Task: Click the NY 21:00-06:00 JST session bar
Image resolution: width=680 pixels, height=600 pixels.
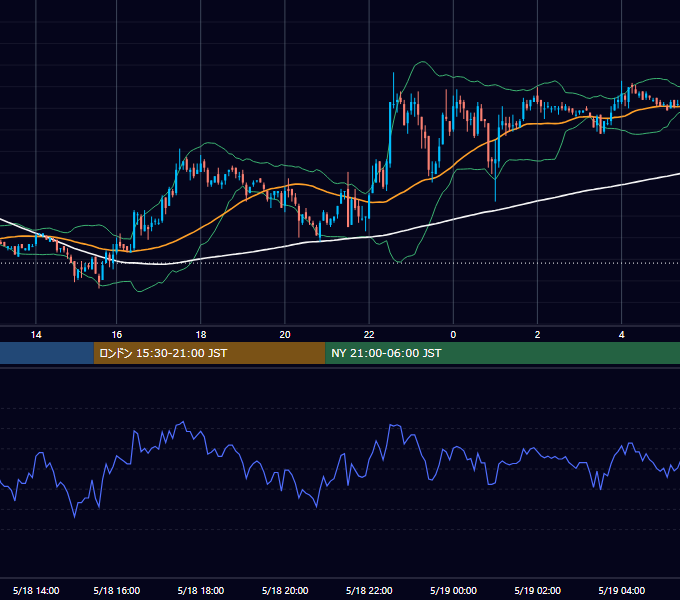Action: [x=502, y=353]
